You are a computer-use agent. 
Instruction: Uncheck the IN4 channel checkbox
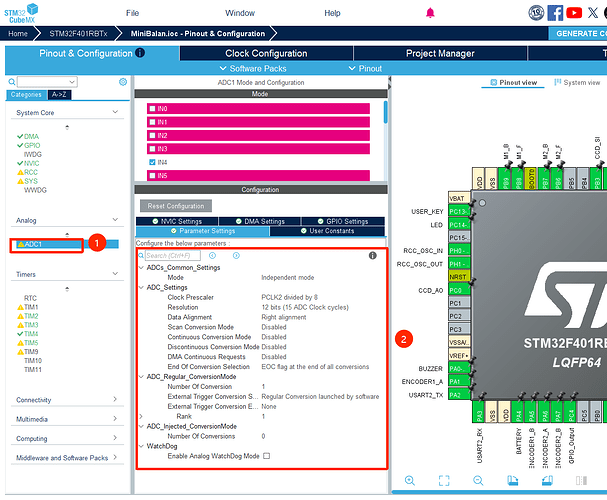click(x=153, y=162)
